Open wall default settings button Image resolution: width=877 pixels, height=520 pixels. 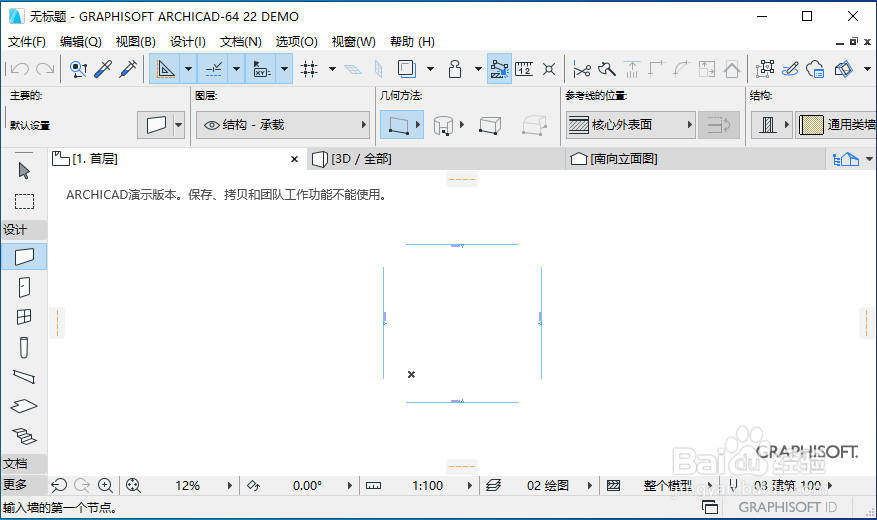pyautogui.click(x=155, y=125)
